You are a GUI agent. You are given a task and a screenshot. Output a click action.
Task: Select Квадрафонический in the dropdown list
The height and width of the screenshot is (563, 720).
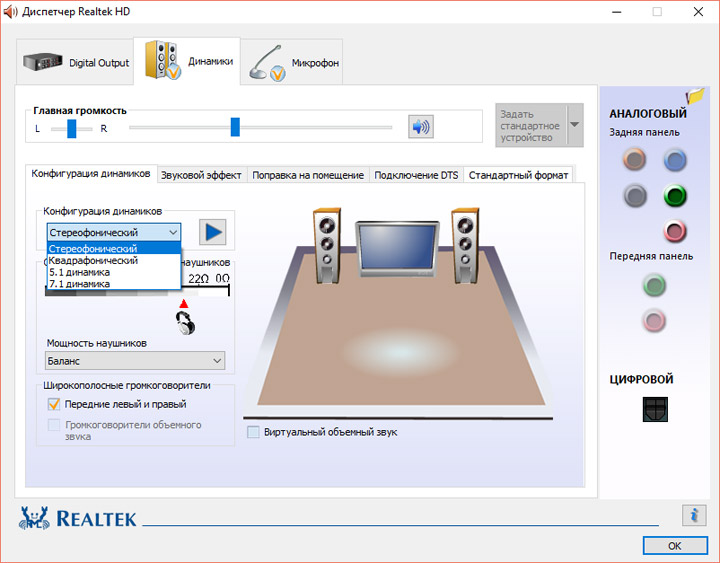[114, 260]
